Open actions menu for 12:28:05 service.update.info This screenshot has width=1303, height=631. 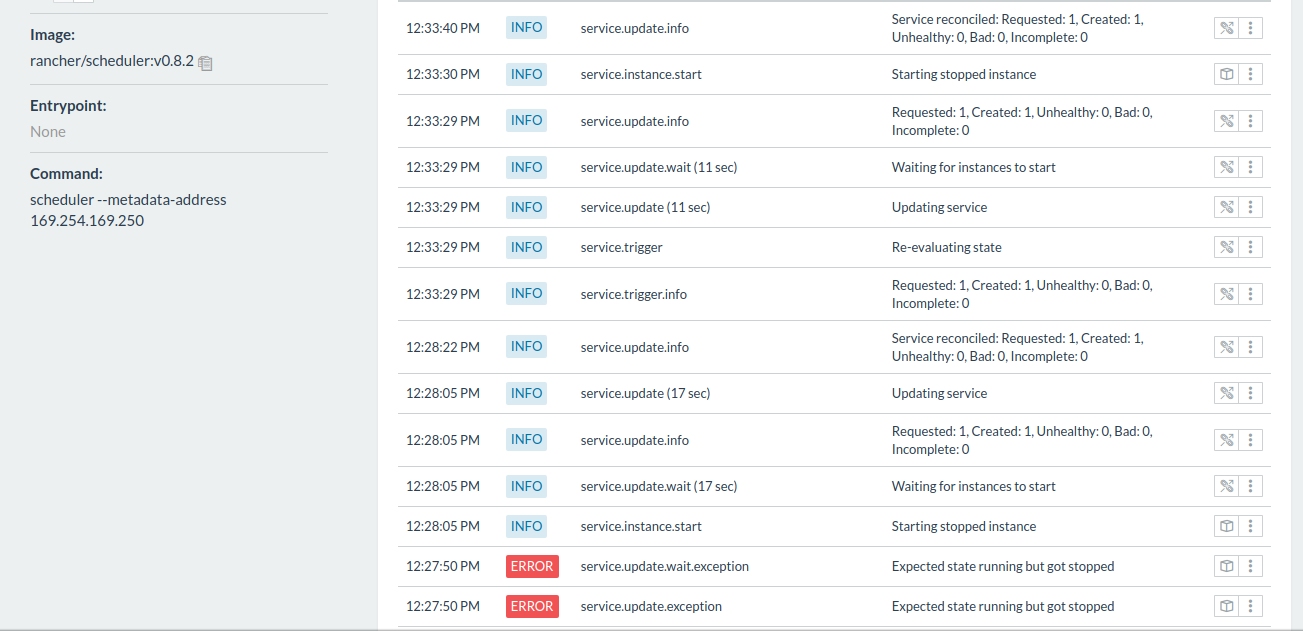(x=1250, y=440)
